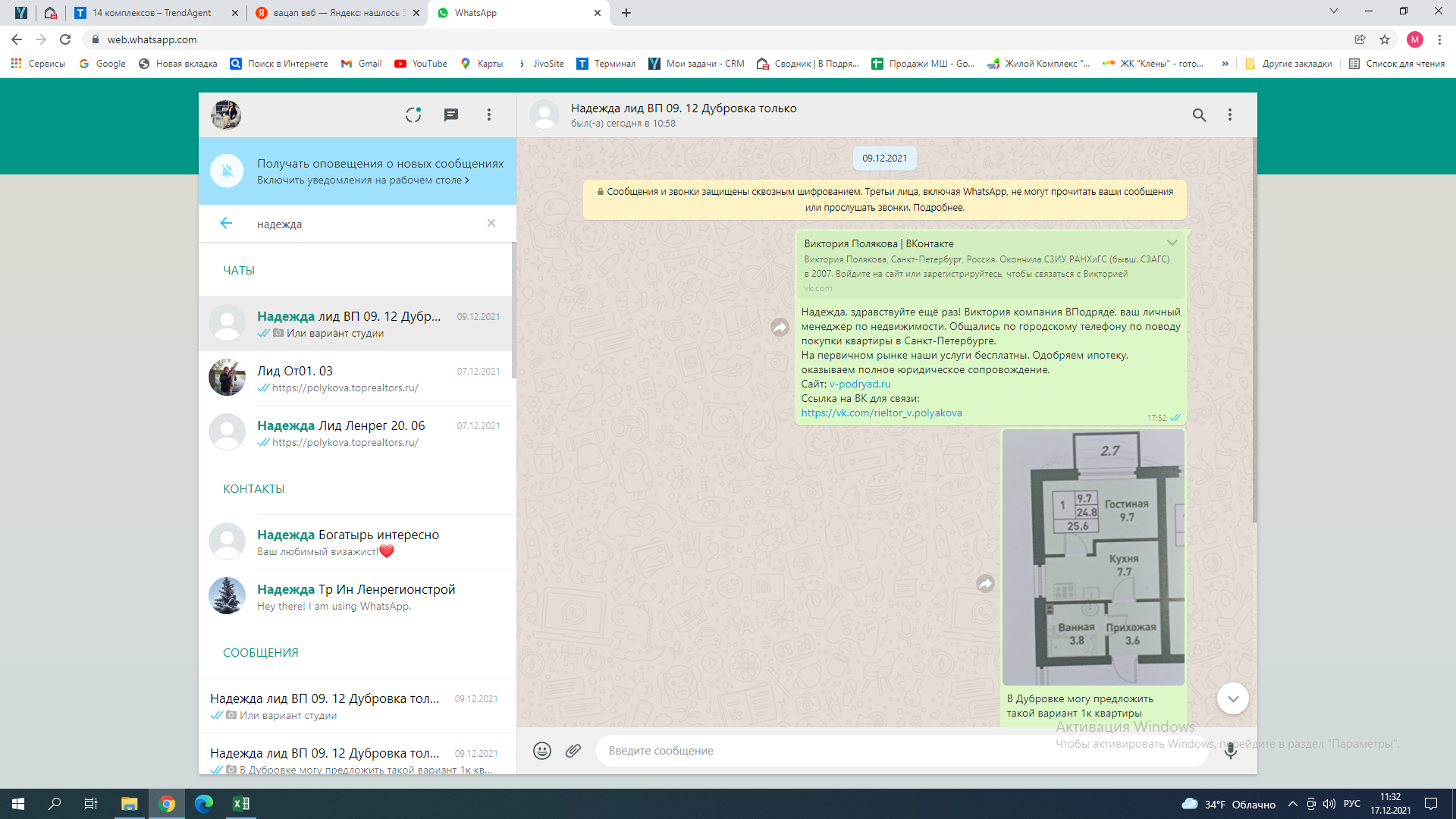Open the floor plan image thumbnail
The image size is (1456, 819).
coord(1093,557)
